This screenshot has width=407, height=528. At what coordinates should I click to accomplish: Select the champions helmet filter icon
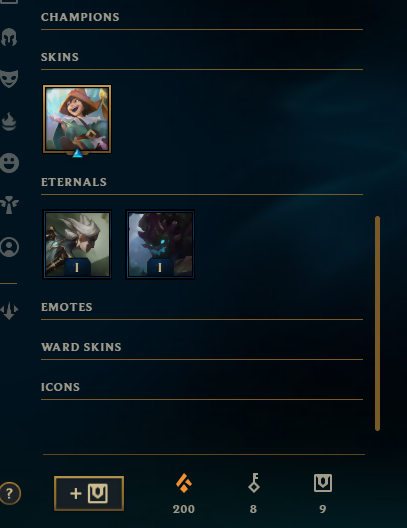pyautogui.click(x=9, y=37)
